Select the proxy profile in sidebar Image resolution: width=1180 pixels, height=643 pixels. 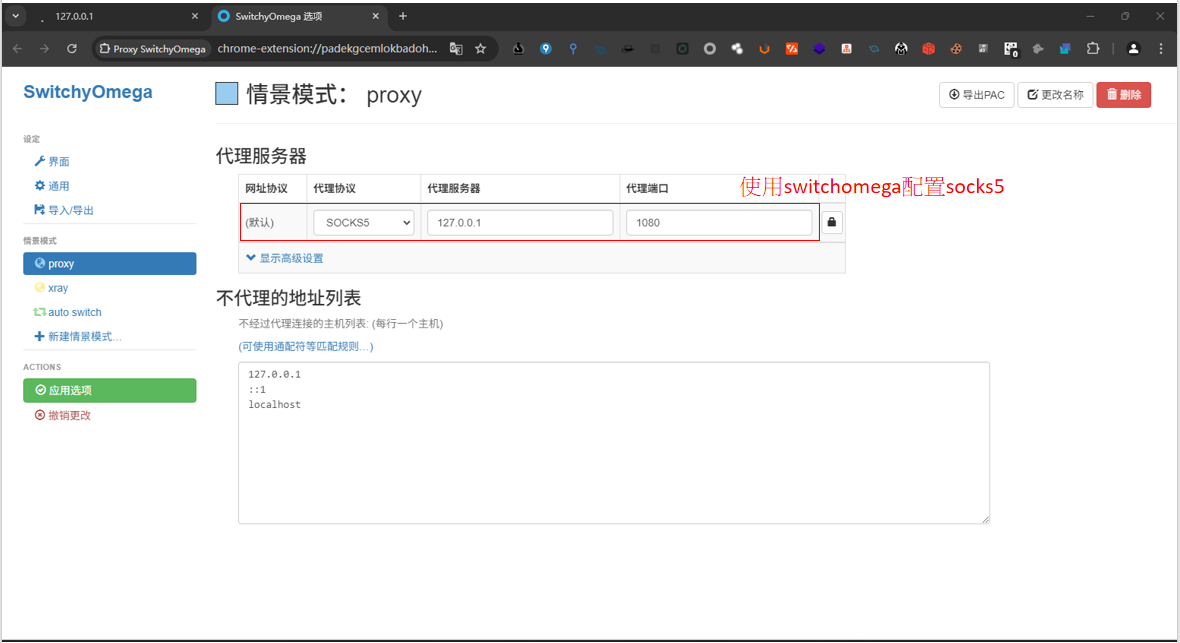pyautogui.click(x=110, y=264)
